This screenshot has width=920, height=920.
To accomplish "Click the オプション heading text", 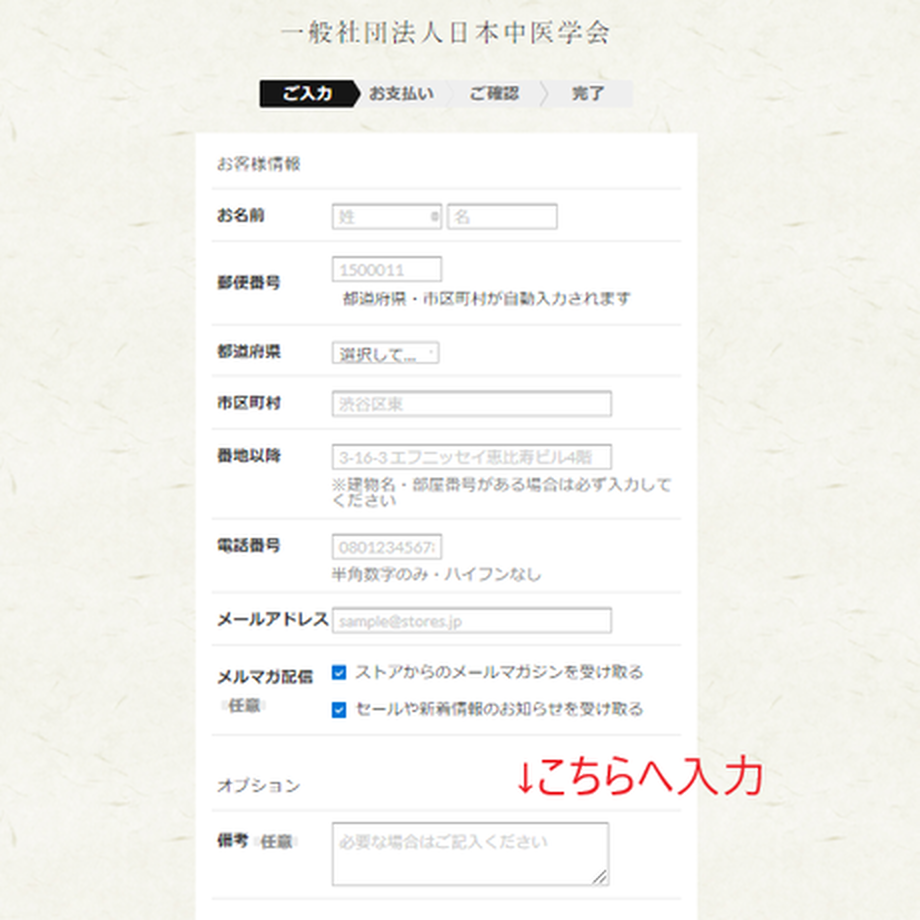I will 259,786.
